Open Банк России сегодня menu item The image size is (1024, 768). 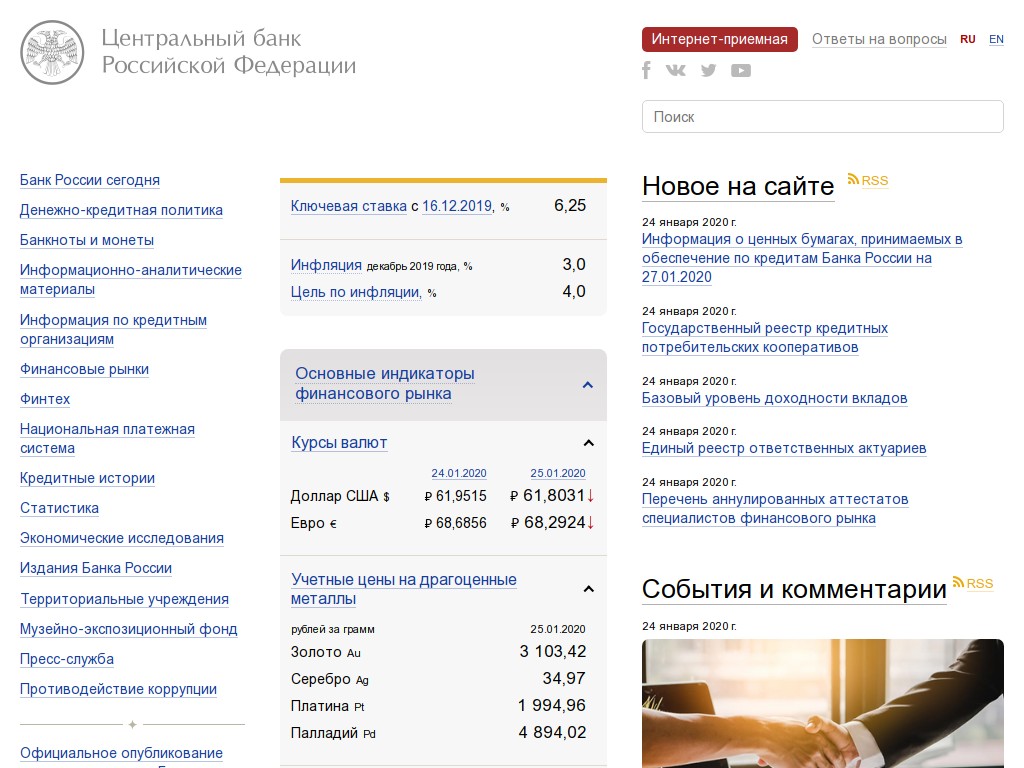coord(89,180)
